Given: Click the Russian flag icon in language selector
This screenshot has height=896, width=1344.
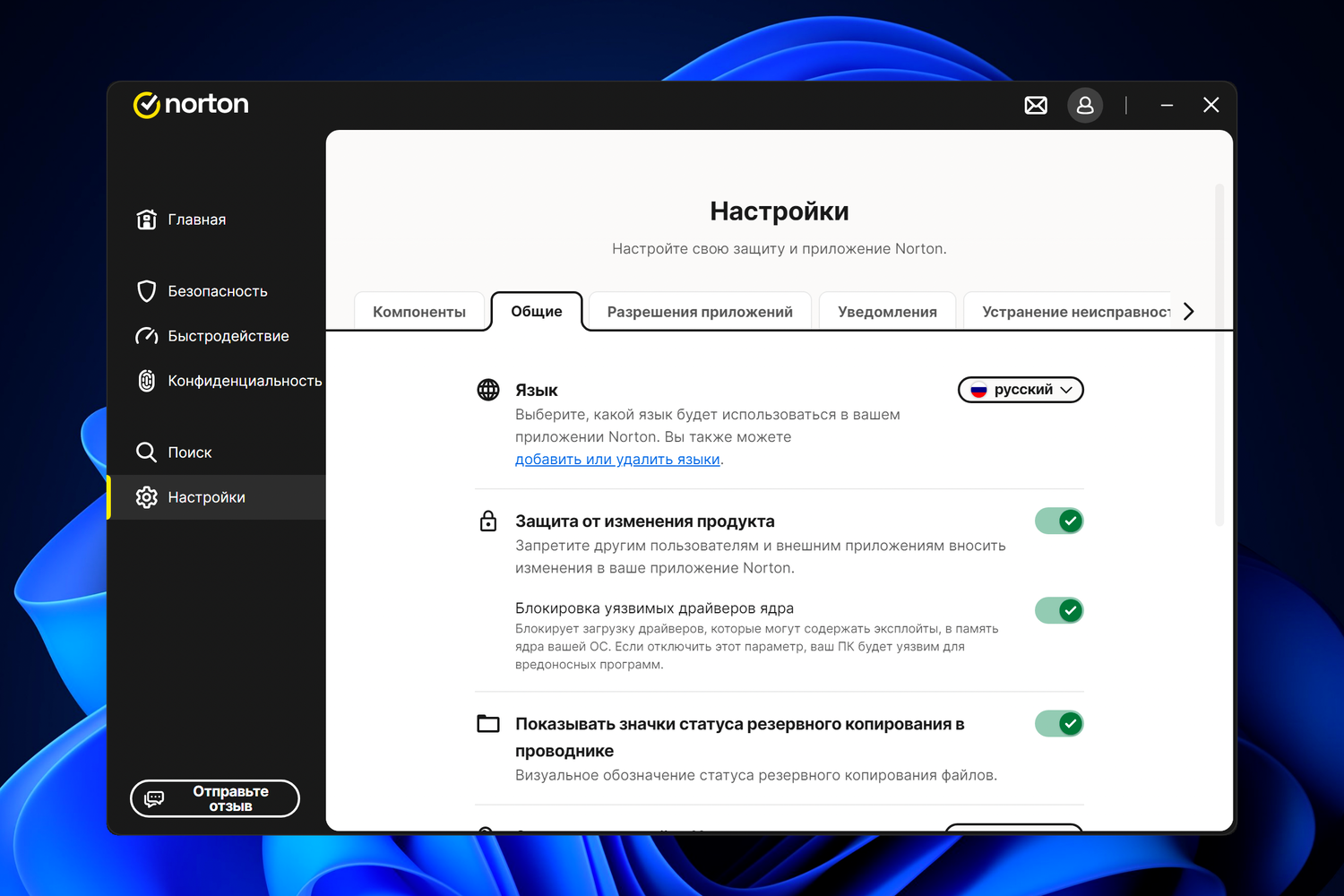Looking at the screenshot, I should [978, 390].
